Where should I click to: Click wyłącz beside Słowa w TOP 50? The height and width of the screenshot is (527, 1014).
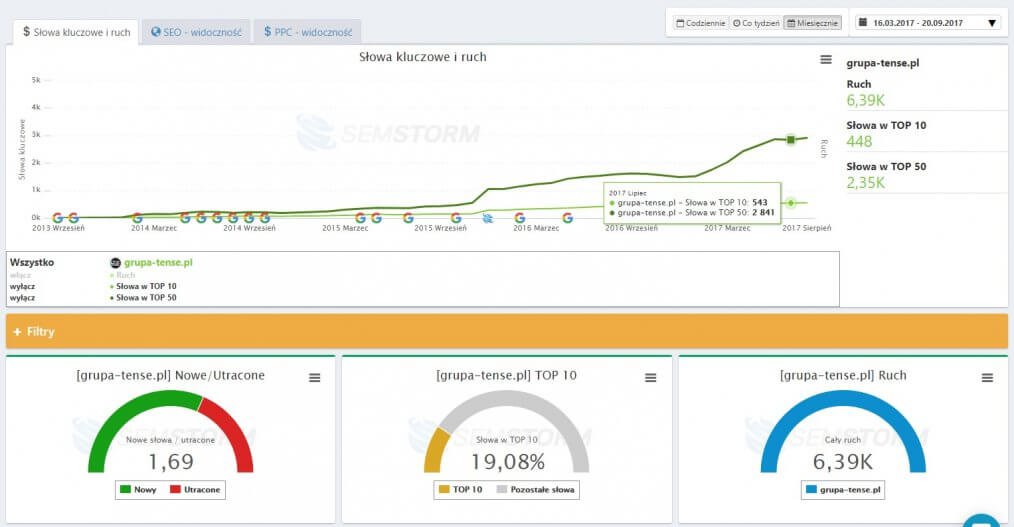(x=23, y=297)
